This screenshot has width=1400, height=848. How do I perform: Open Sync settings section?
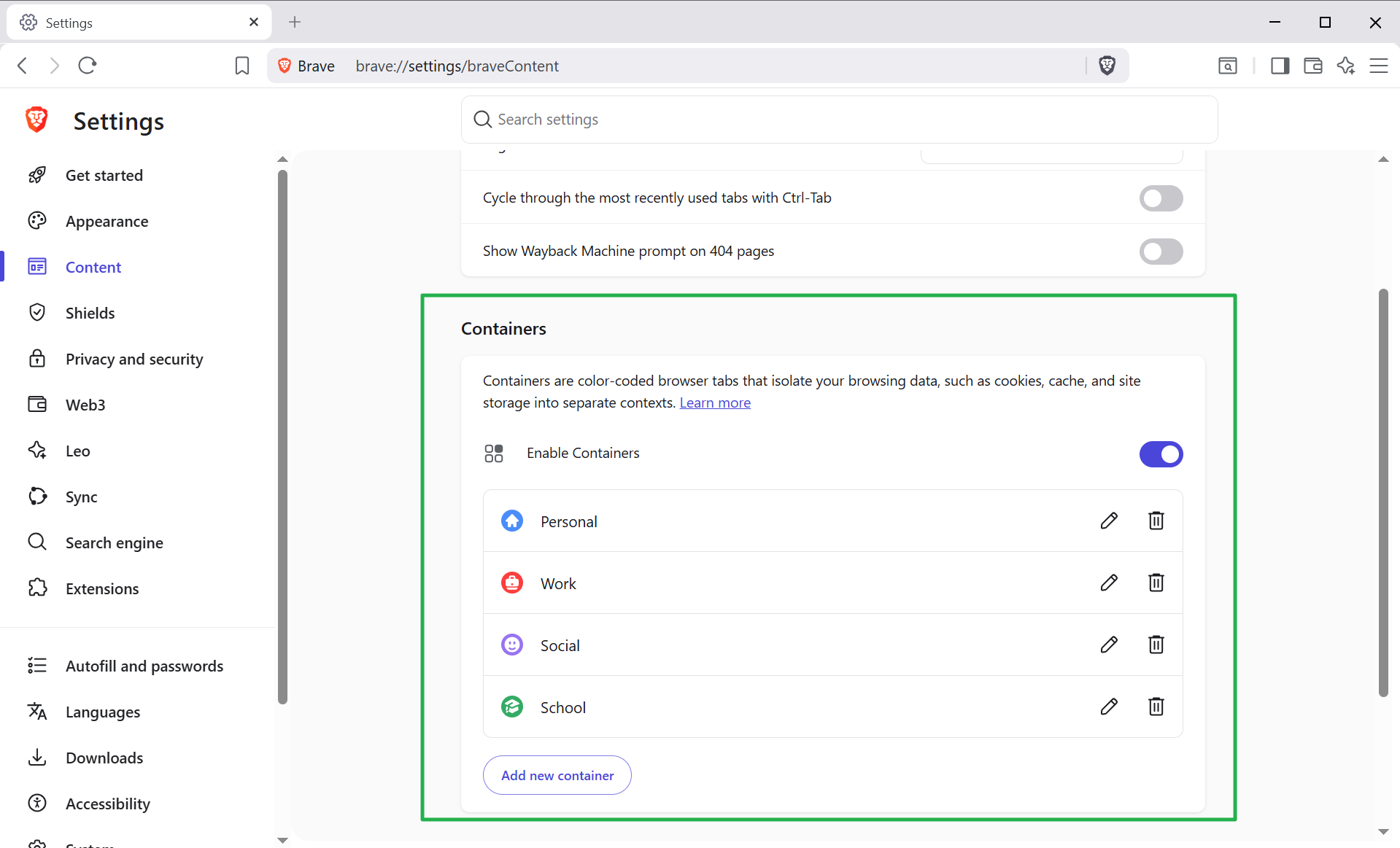coord(82,497)
